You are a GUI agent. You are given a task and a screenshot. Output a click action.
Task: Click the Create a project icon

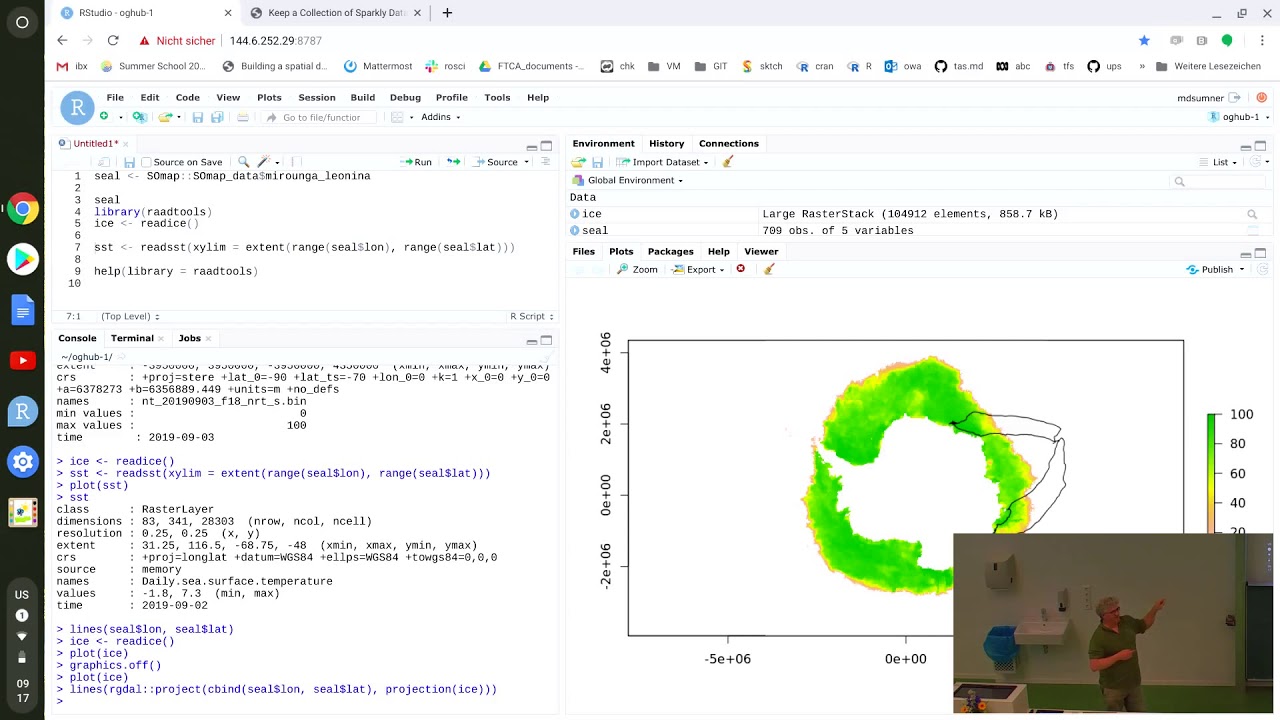pos(139,117)
